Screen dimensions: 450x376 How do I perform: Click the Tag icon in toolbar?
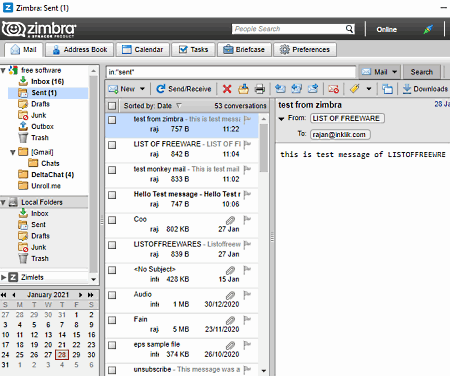(x=355, y=89)
